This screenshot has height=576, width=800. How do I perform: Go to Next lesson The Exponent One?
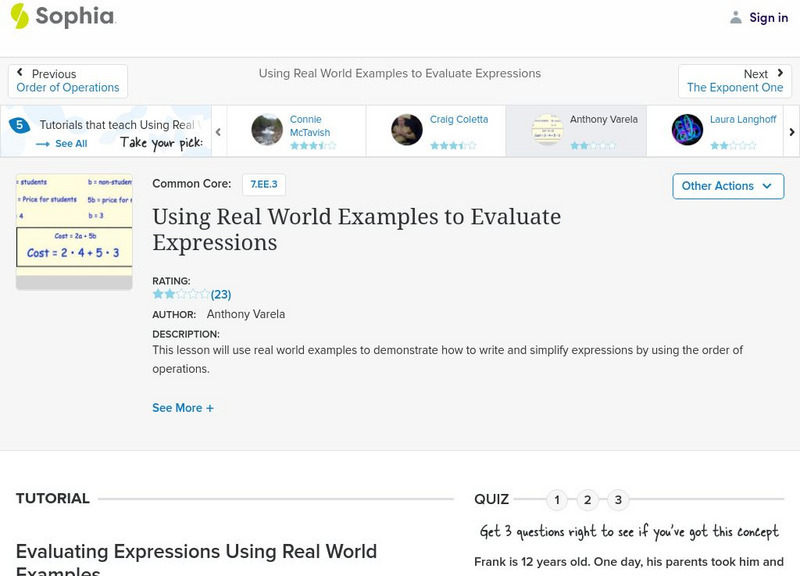(735, 81)
